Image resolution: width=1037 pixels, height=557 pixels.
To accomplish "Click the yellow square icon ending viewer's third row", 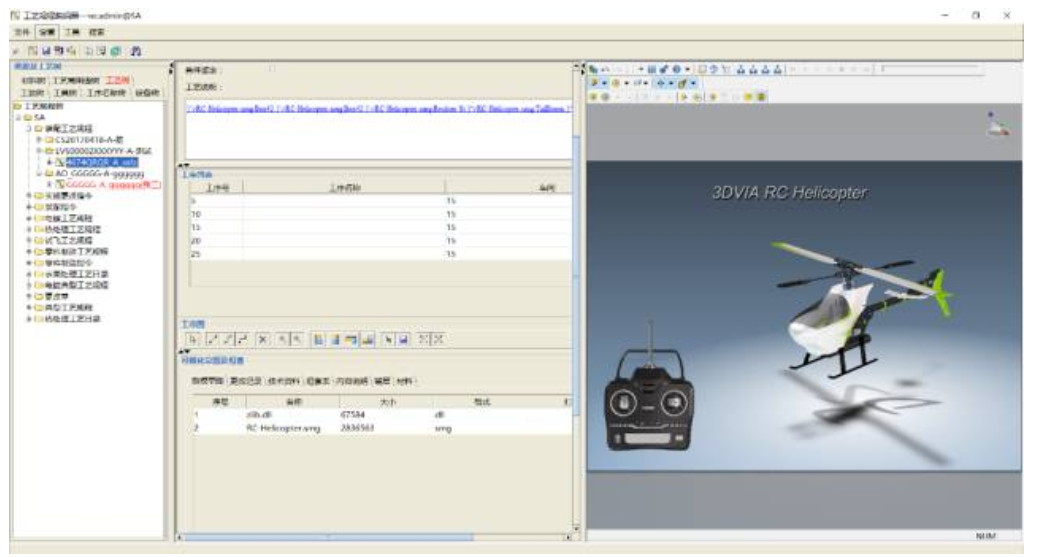I will [x=761, y=97].
